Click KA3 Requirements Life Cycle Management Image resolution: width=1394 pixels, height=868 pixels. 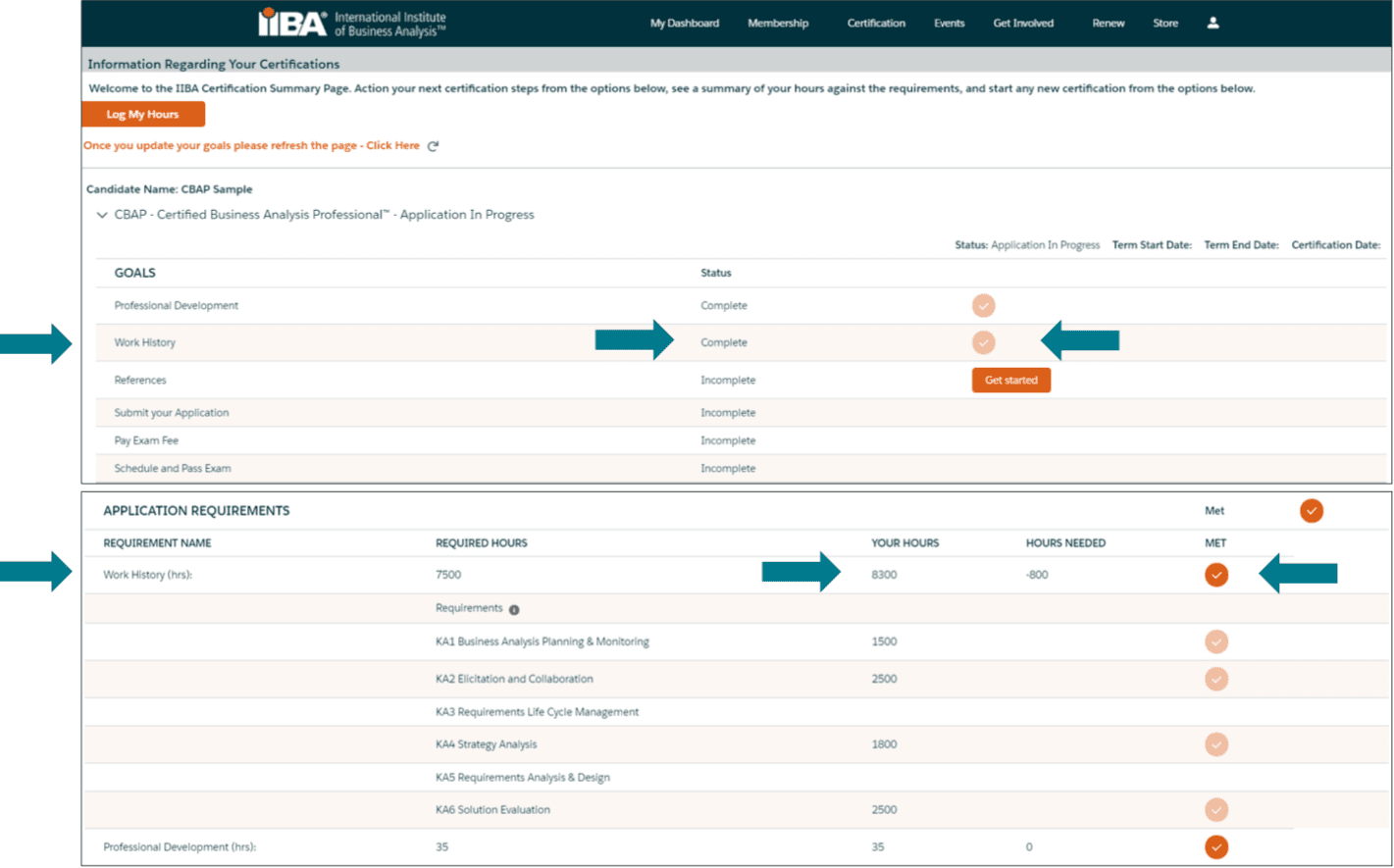[x=537, y=712]
